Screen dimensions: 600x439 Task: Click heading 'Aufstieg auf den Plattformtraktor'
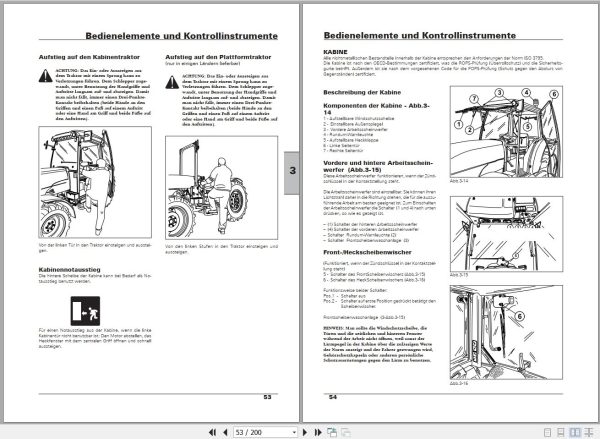[x=218, y=57]
